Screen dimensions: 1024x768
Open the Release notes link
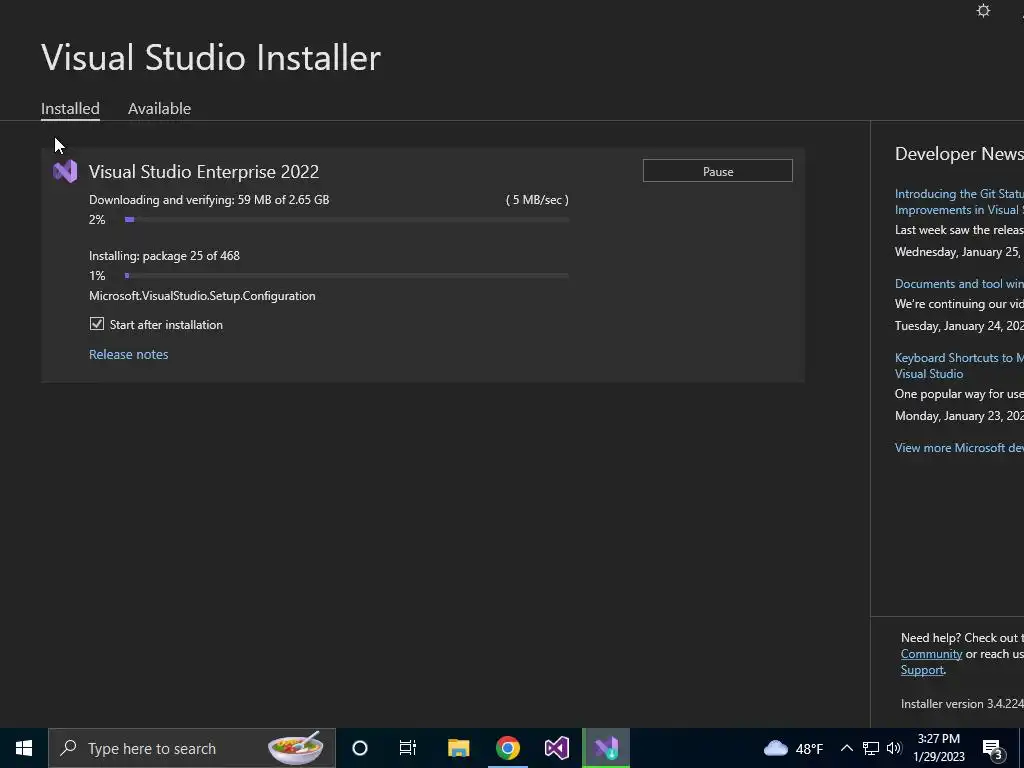[129, 354]
